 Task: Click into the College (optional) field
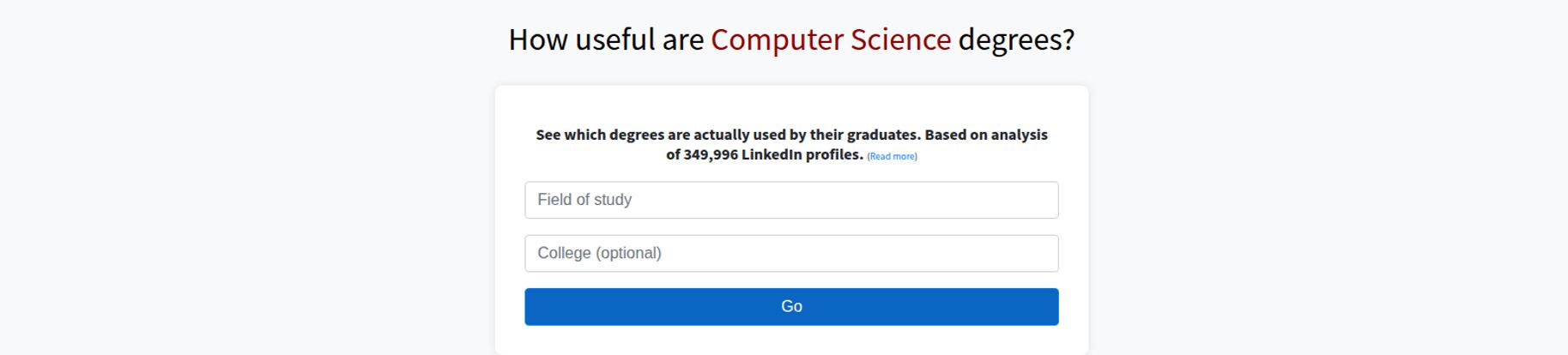tap(791, 253)
